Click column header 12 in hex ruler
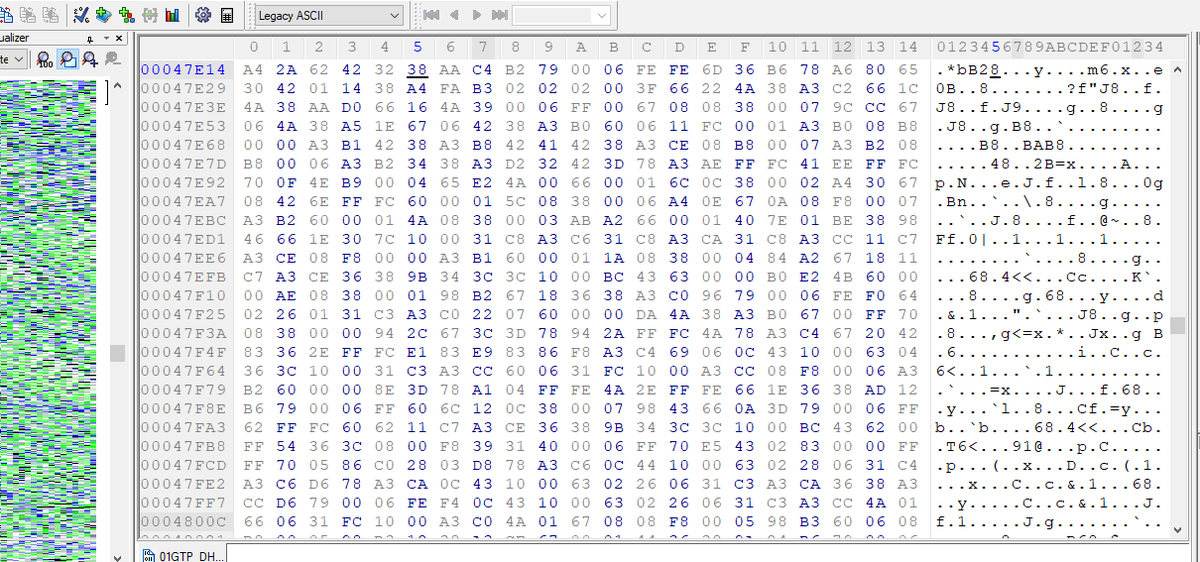This screenshot has width=1200, height=562. [843, 47]
